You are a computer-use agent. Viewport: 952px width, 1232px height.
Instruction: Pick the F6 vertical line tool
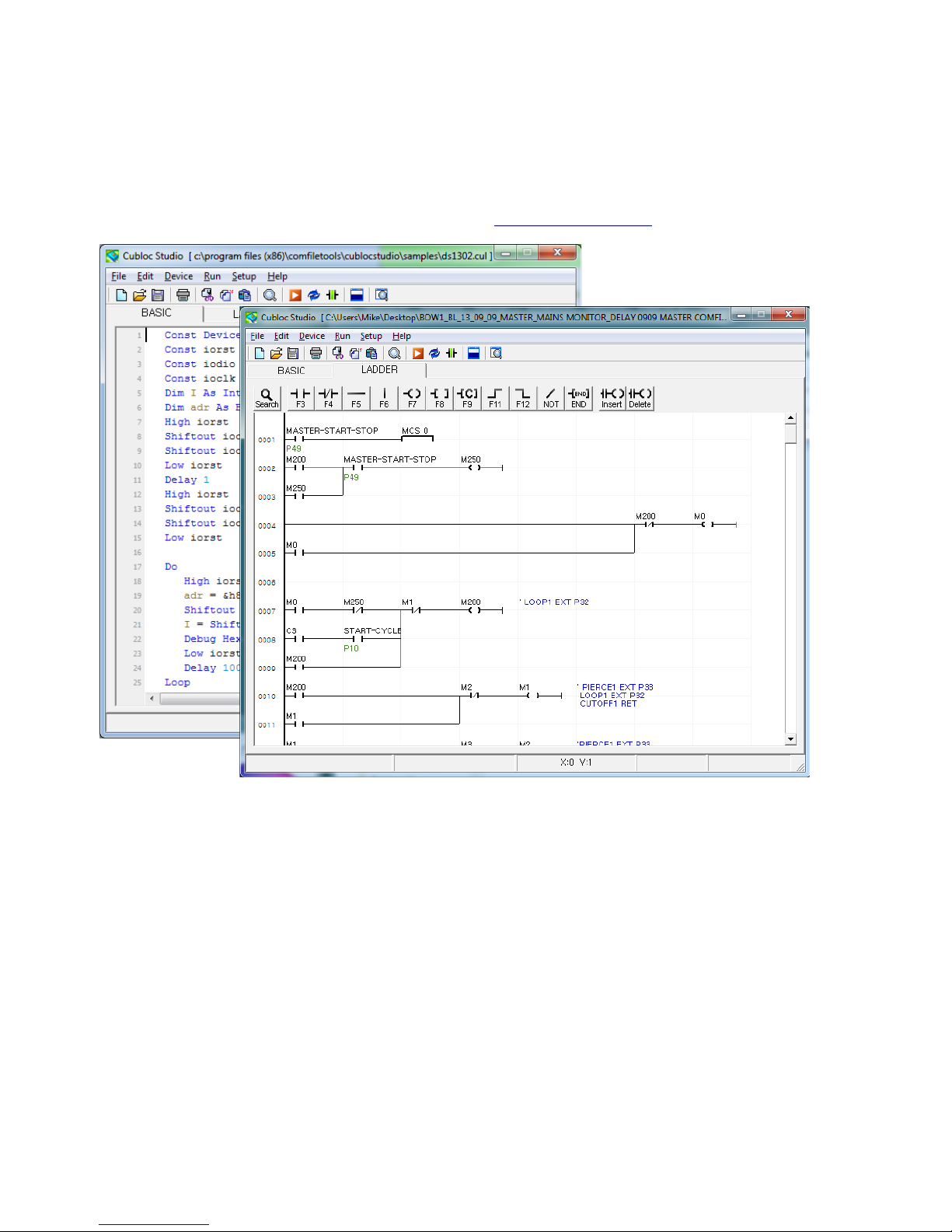point(384,398)
